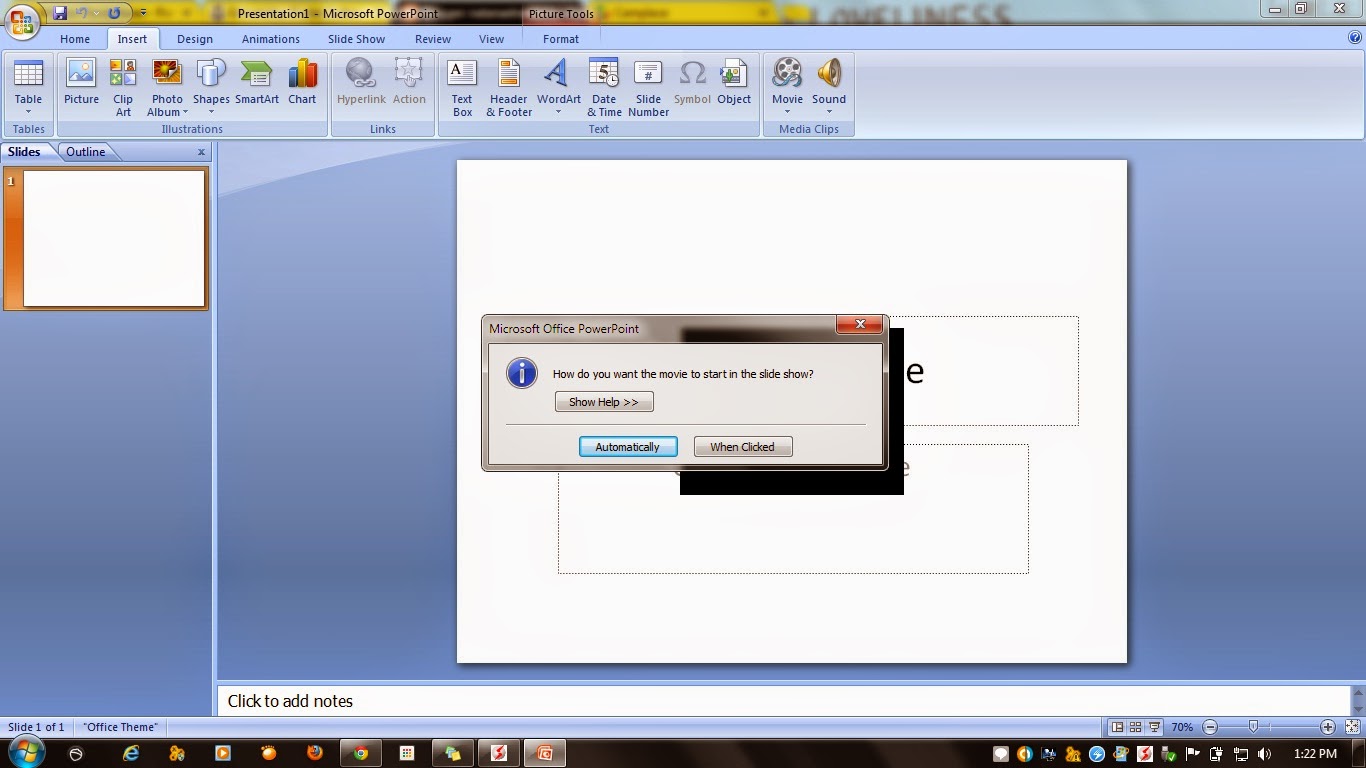Click the Movie icon
The image size is (1366, 768).
787,73
